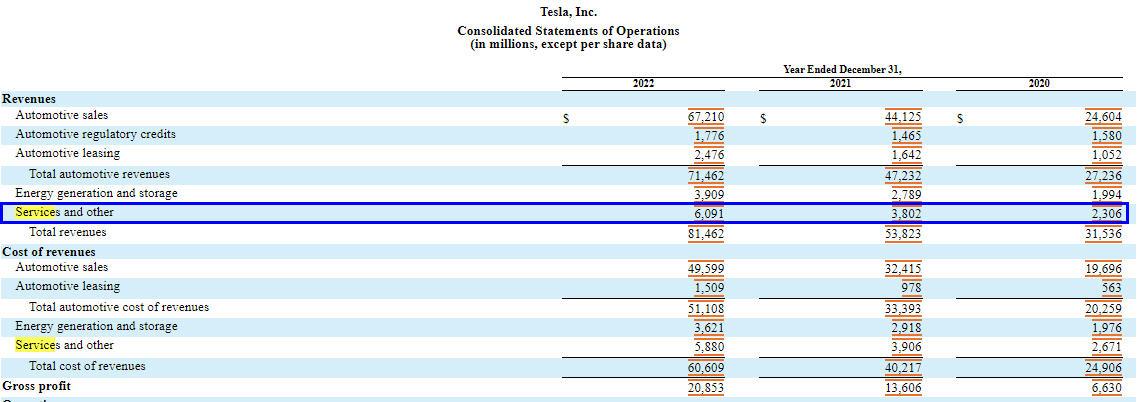Click 'Consolidated Statements of Operations' heading
Image resolution: width=1143 pixels, height=402 pixels.
pos(568,31)
